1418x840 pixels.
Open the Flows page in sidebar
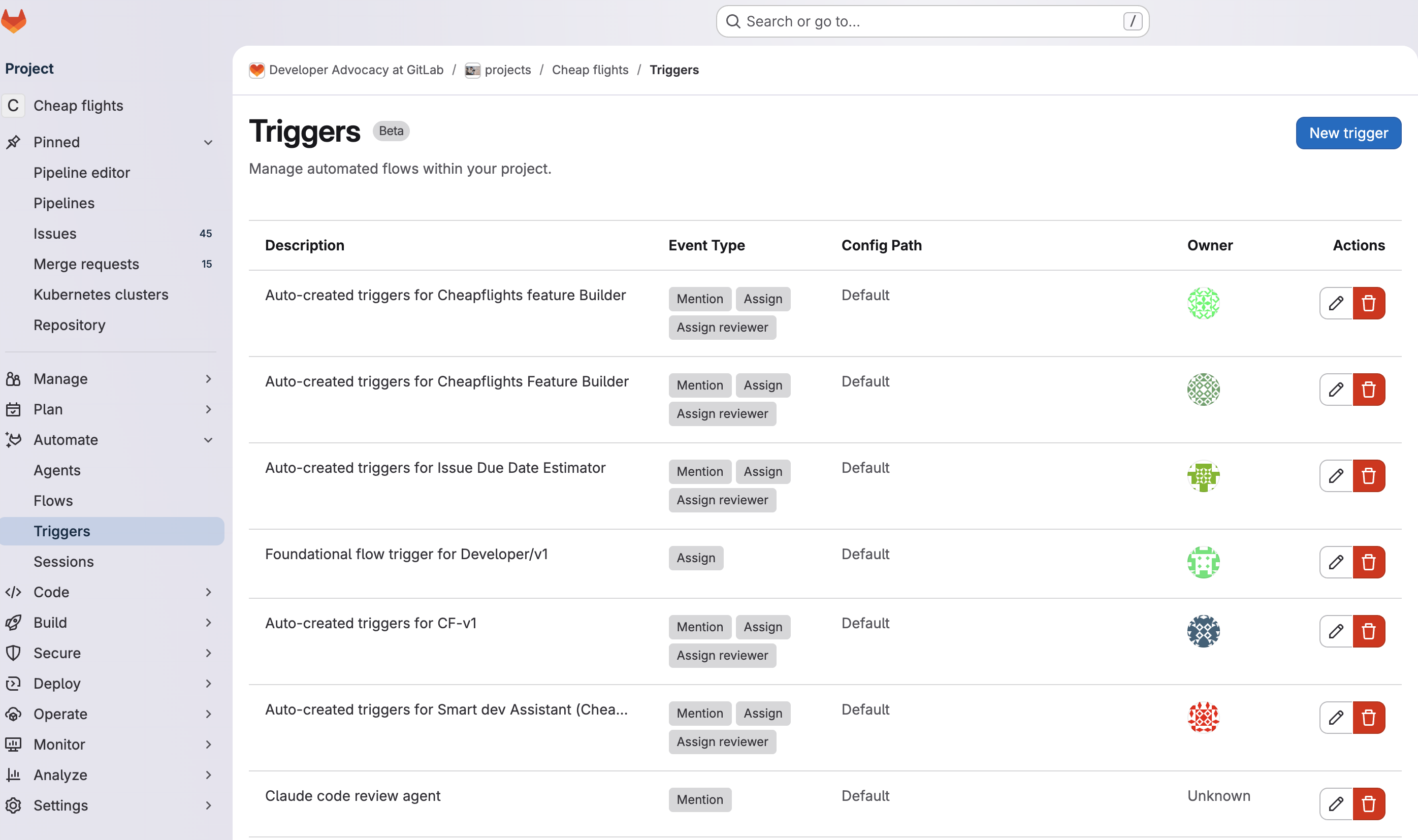pyautogui.click(x=53, y=500)
